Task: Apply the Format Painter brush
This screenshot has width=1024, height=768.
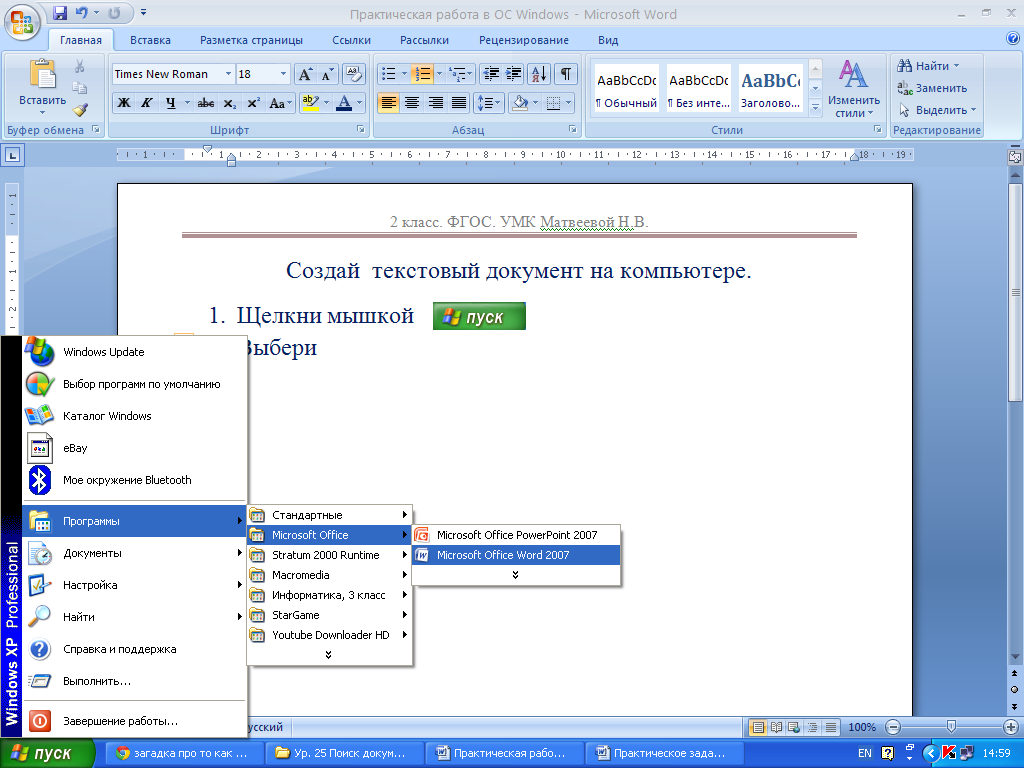Action: [80, 110]
